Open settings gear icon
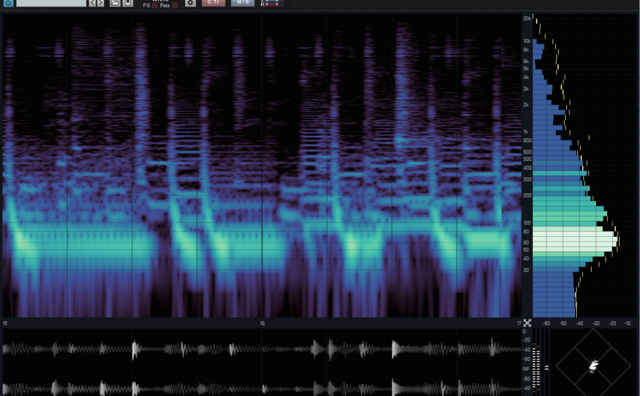The image size is (640, 396). point(190,3)
